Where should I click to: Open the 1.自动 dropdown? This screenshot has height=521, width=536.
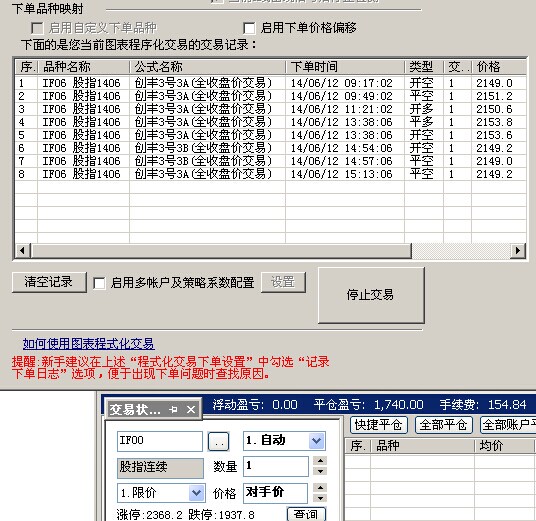pyautogui.click(x=317, y=441)
